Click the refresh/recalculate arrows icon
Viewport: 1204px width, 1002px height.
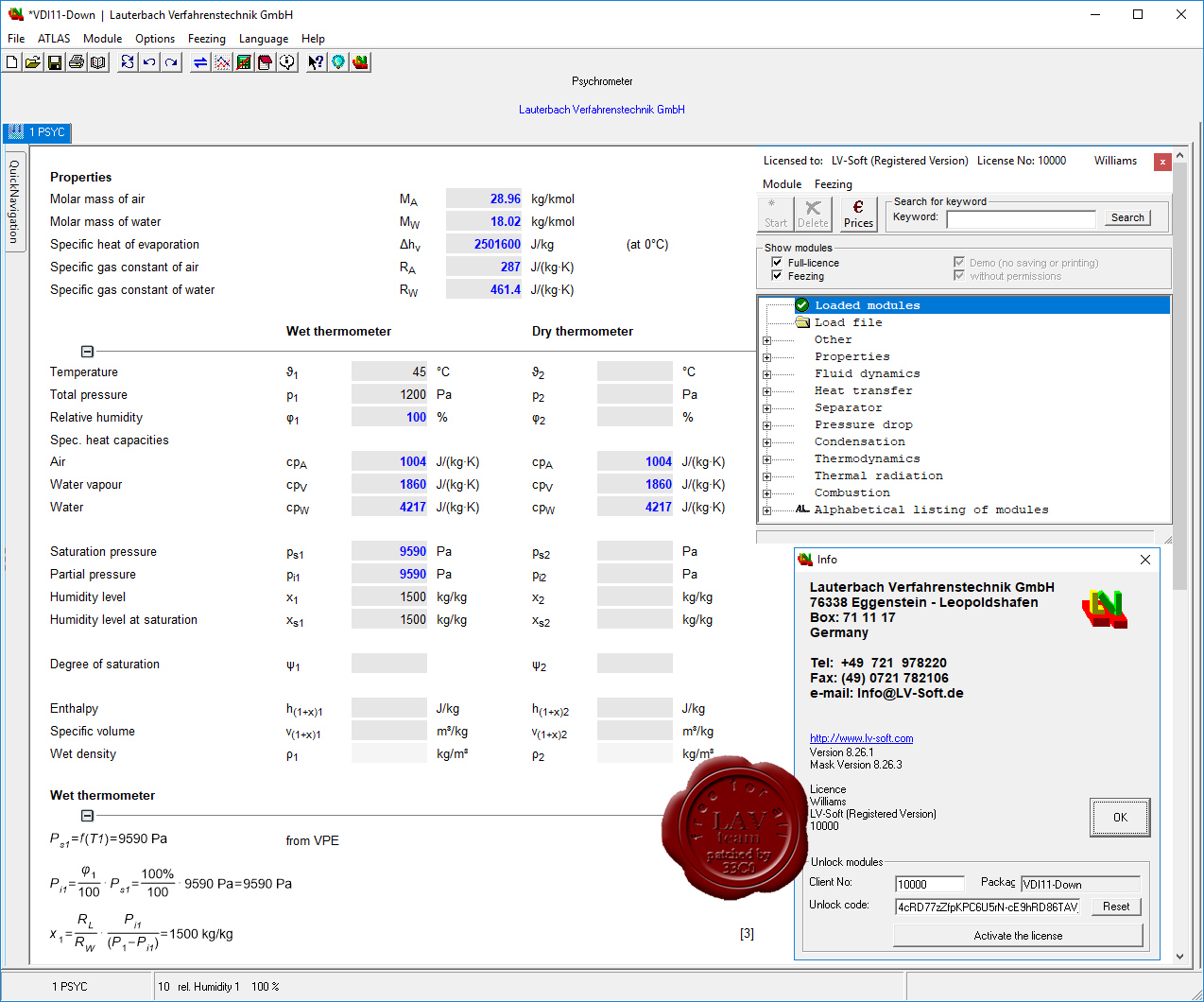pos(128,62)
